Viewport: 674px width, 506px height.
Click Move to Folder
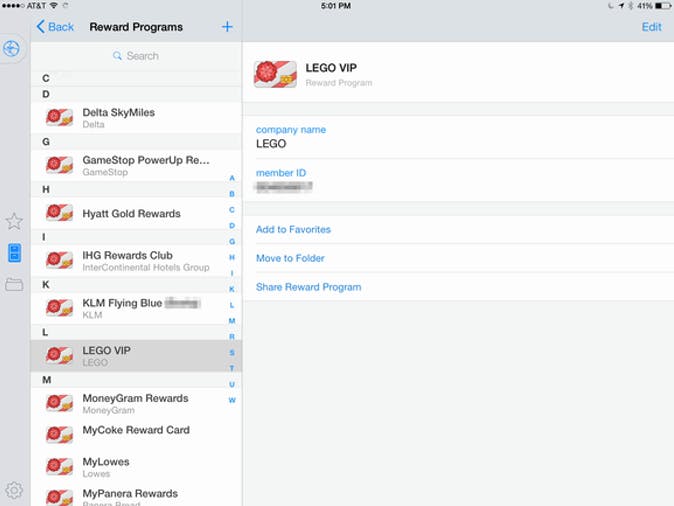[290, 258]
